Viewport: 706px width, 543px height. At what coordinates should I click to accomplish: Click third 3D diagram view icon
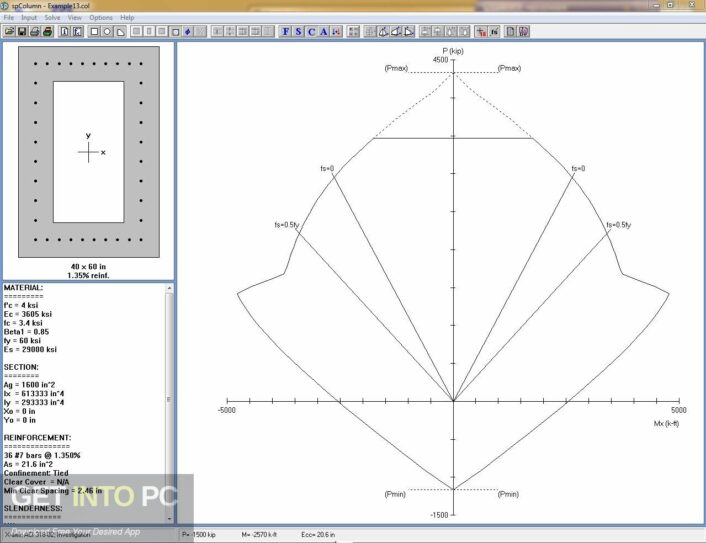point(408,32)
